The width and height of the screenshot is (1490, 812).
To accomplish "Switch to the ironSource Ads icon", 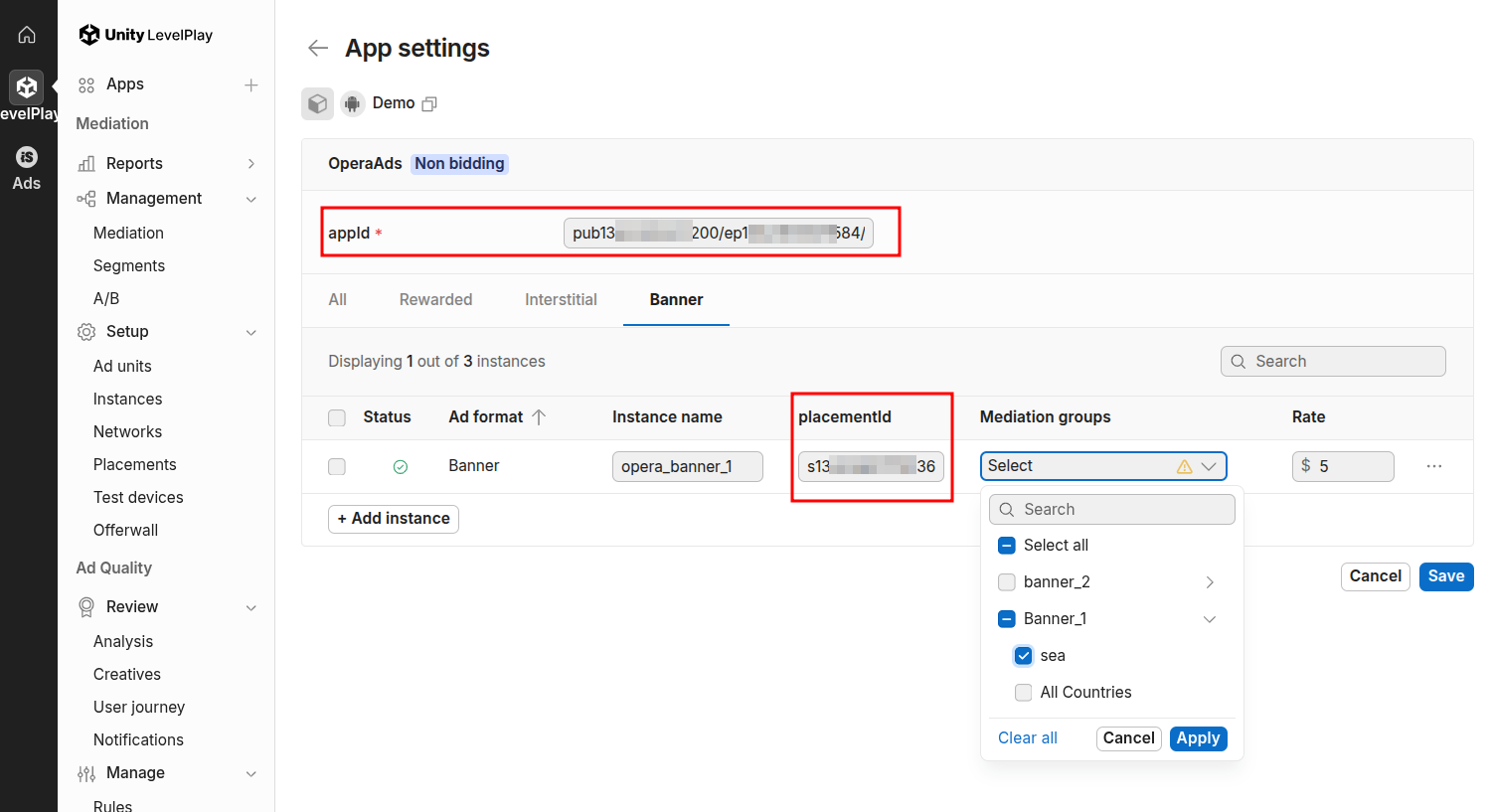I will (x=27, y=157).
